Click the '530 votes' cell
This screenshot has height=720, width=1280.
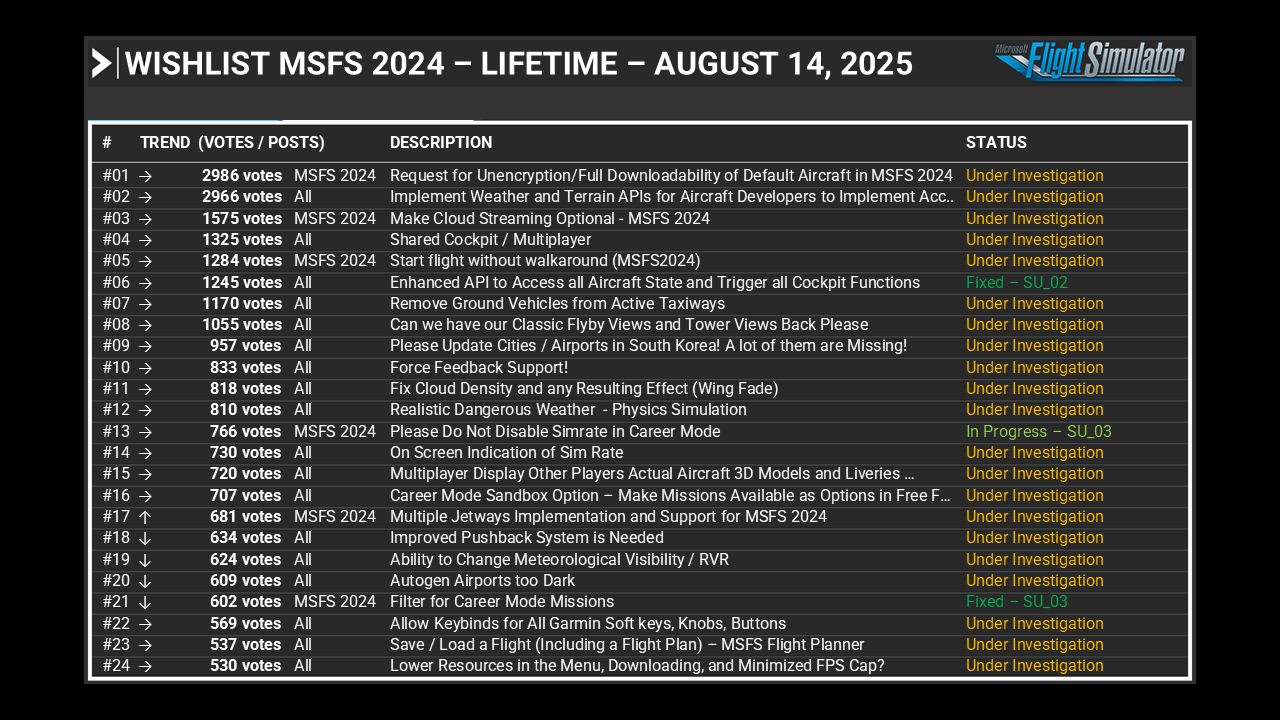tap(246, 666)
